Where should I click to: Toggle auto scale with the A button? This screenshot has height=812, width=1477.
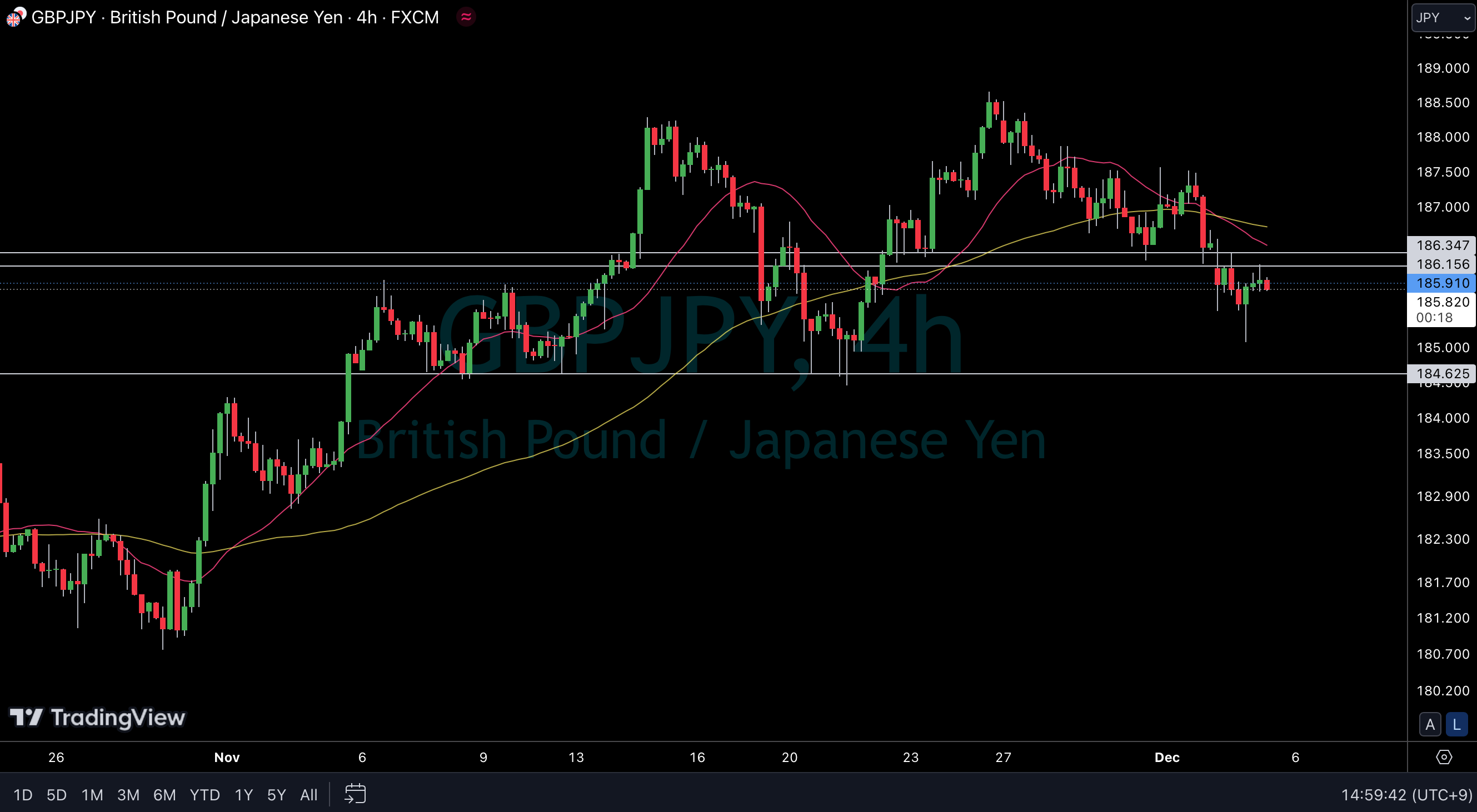click(1430, 725)
